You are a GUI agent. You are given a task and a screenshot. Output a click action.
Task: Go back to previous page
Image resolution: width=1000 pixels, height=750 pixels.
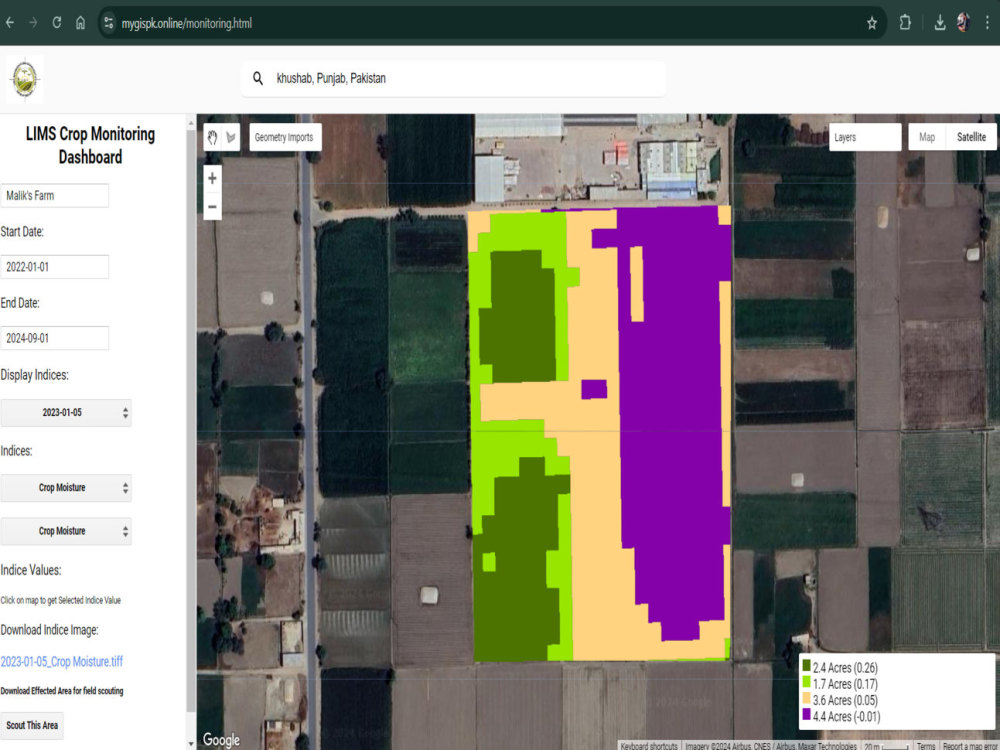(x=10, y=23)
